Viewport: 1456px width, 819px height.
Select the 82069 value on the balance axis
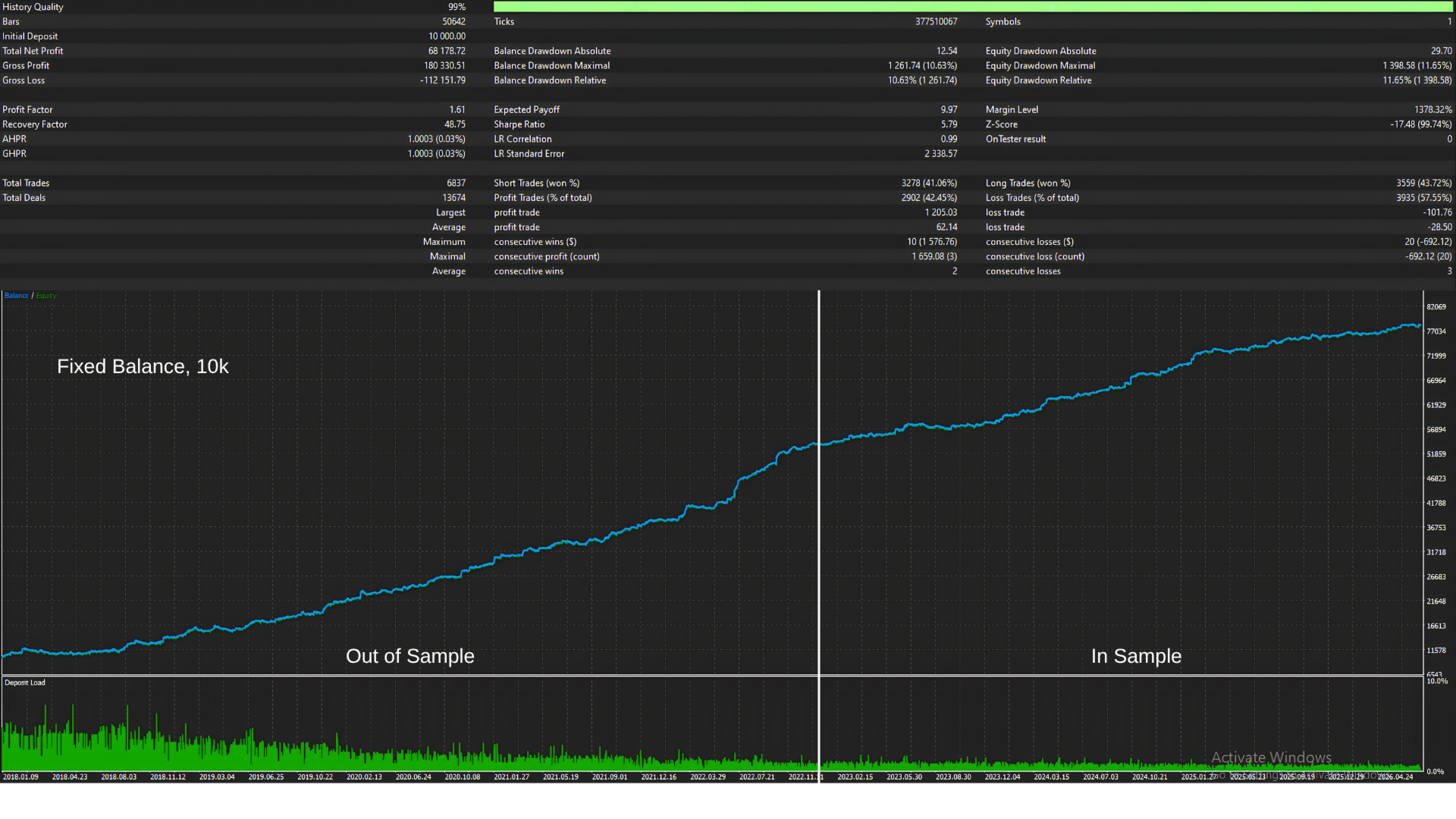pos(1436,307)
